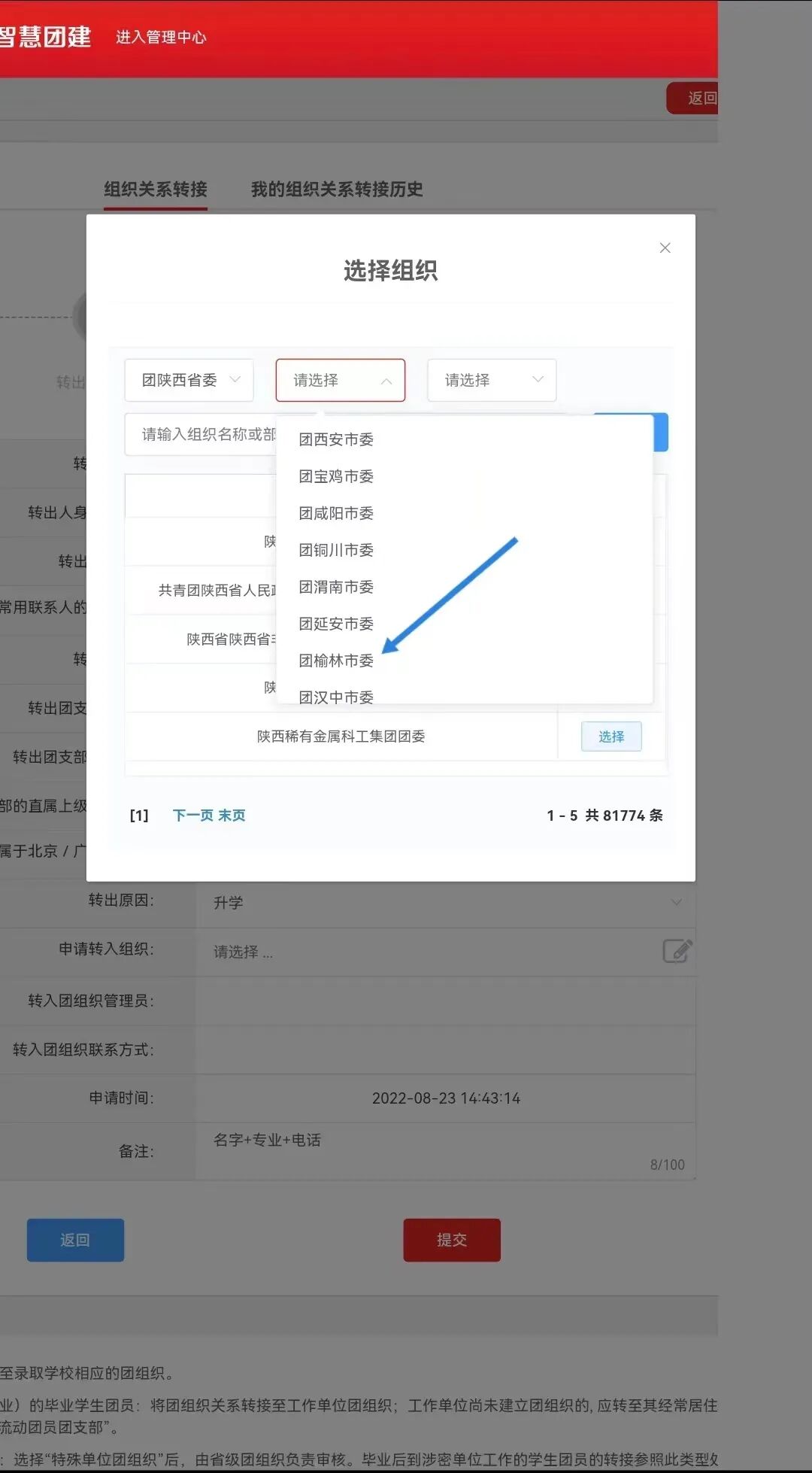812x1473 pixels.
Task: Click the 选择组织 dialog title
Action: 390,270
